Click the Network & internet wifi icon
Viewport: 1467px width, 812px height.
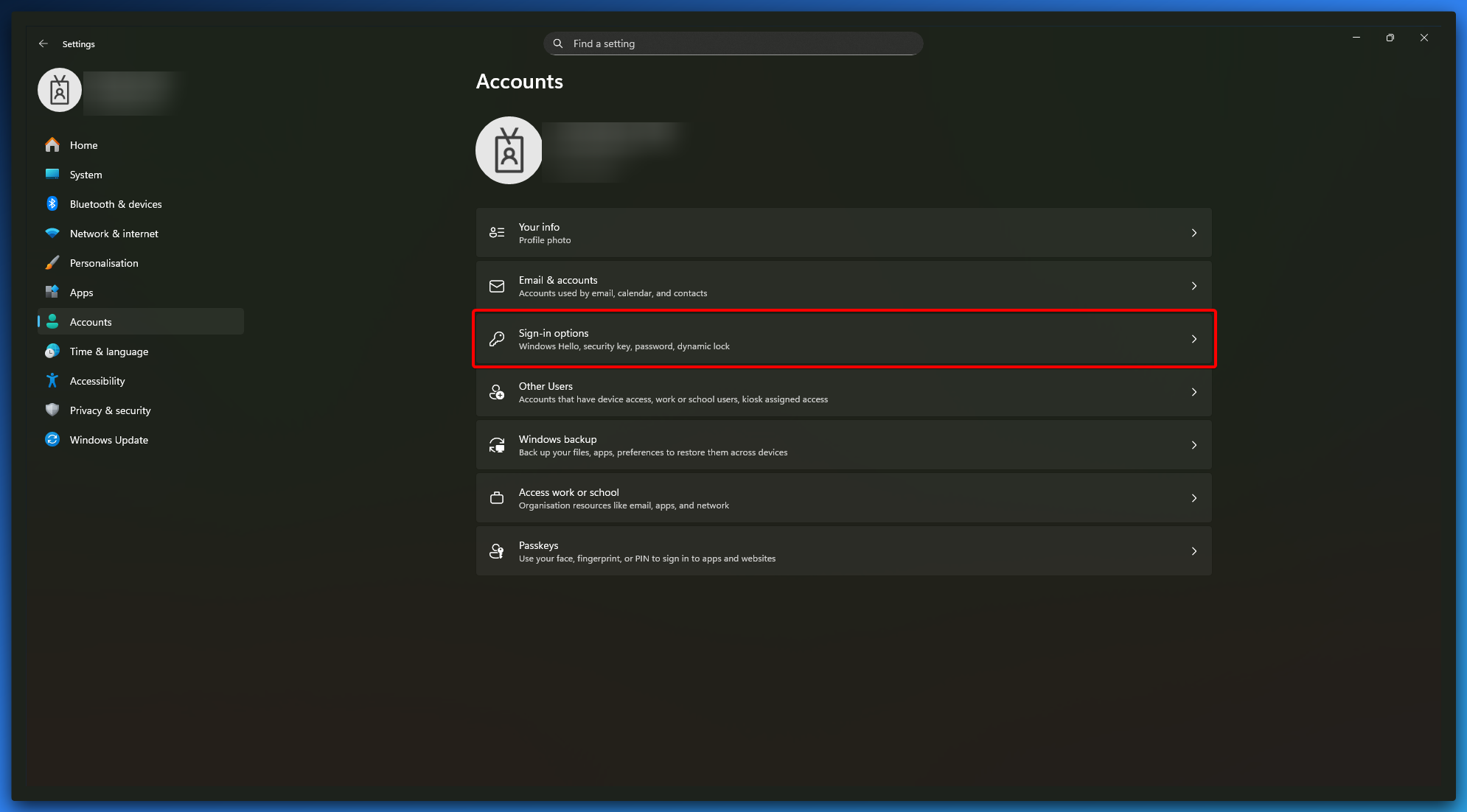point(52,234)
